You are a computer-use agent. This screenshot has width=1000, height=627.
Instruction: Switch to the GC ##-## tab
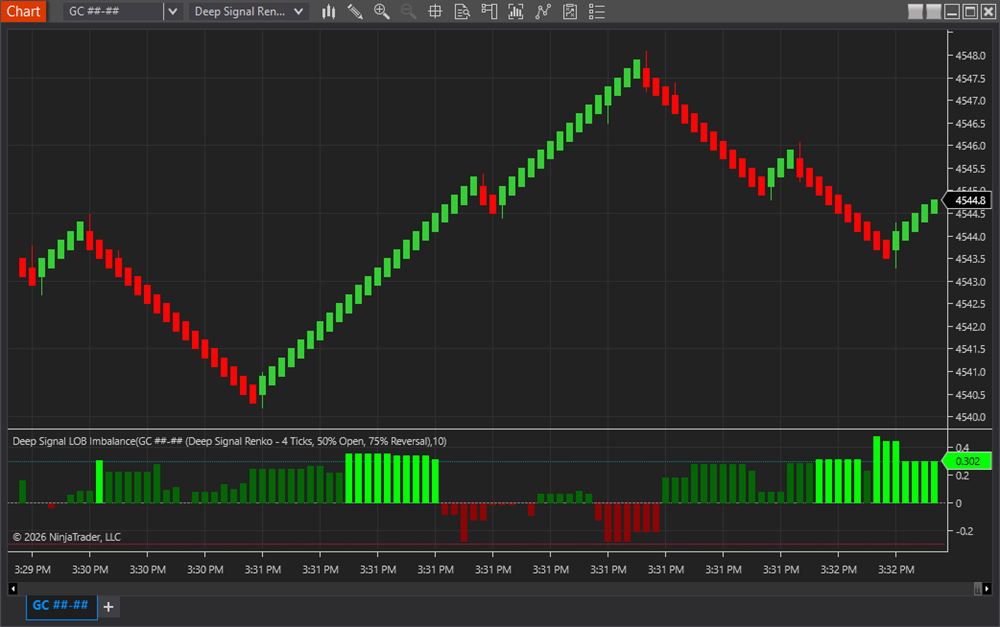(x=61, y=606)
